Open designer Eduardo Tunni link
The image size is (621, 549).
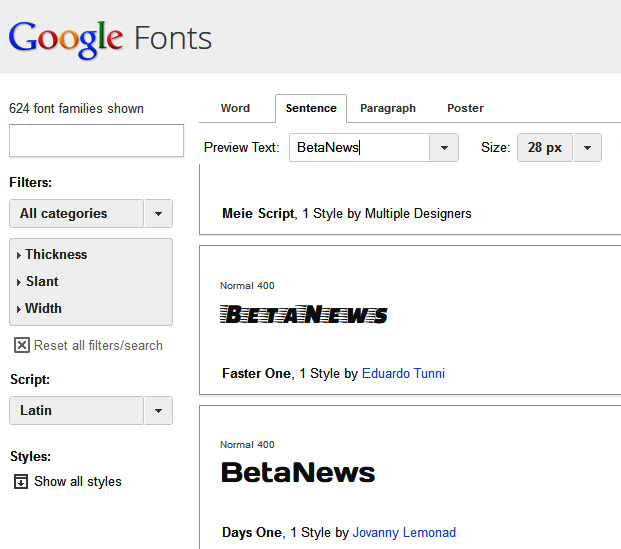pos(403,373)
